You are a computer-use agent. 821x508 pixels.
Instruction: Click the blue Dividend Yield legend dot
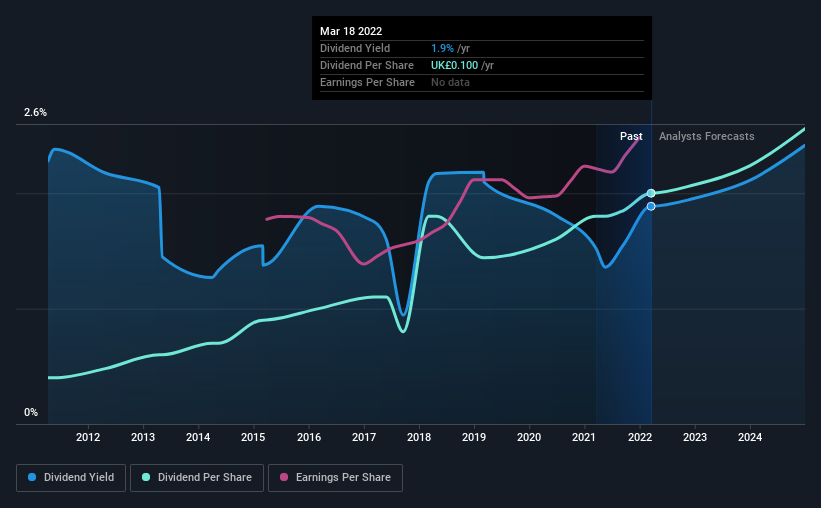click(32, 477)
